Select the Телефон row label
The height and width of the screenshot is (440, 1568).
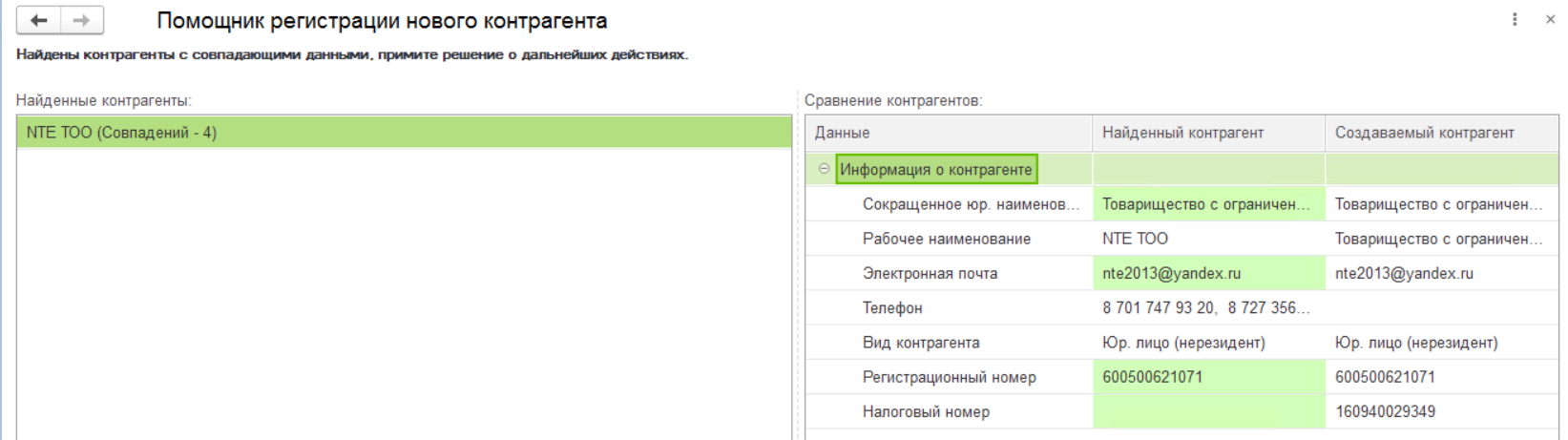coord(892,307)
